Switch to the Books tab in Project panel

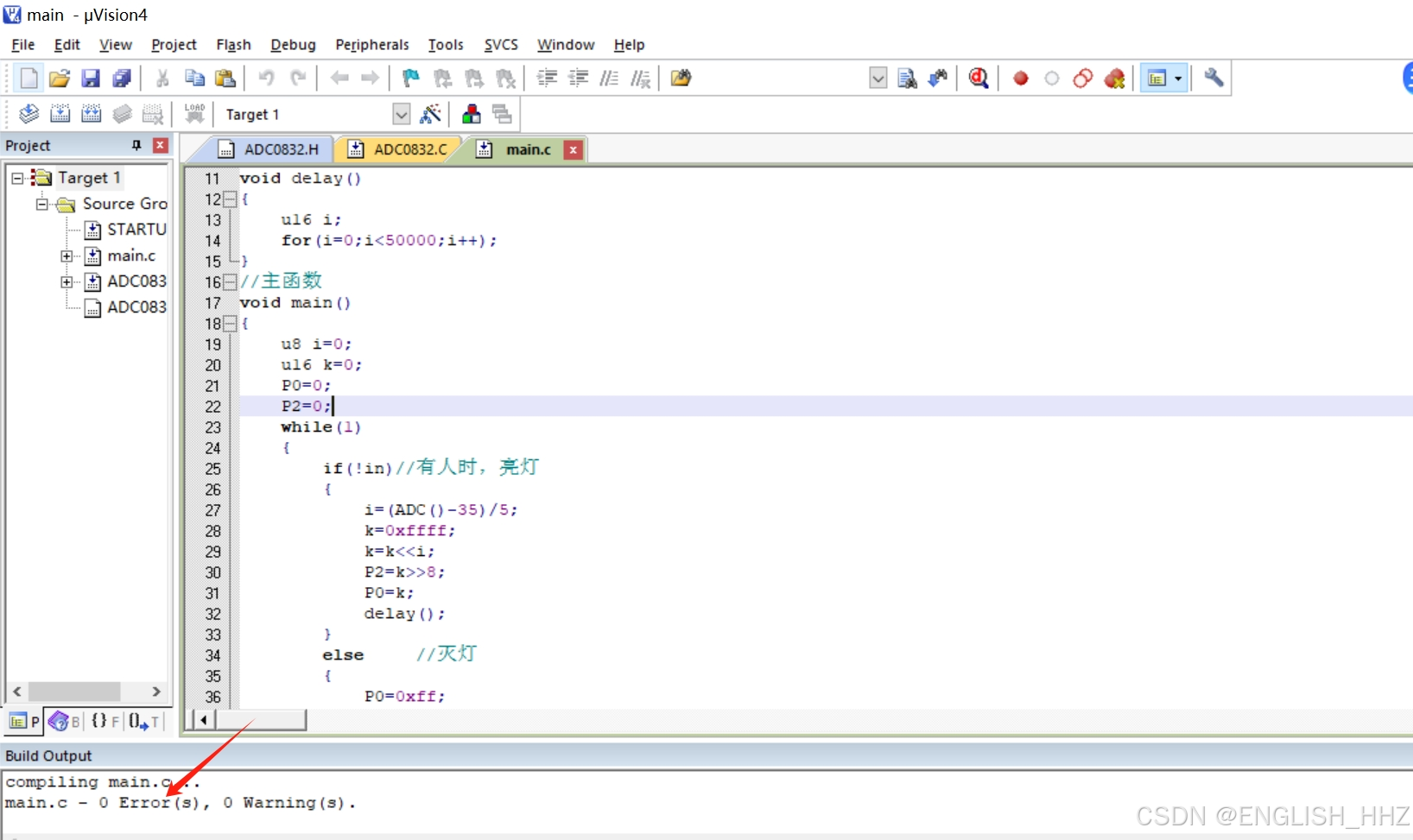(66, 721)
